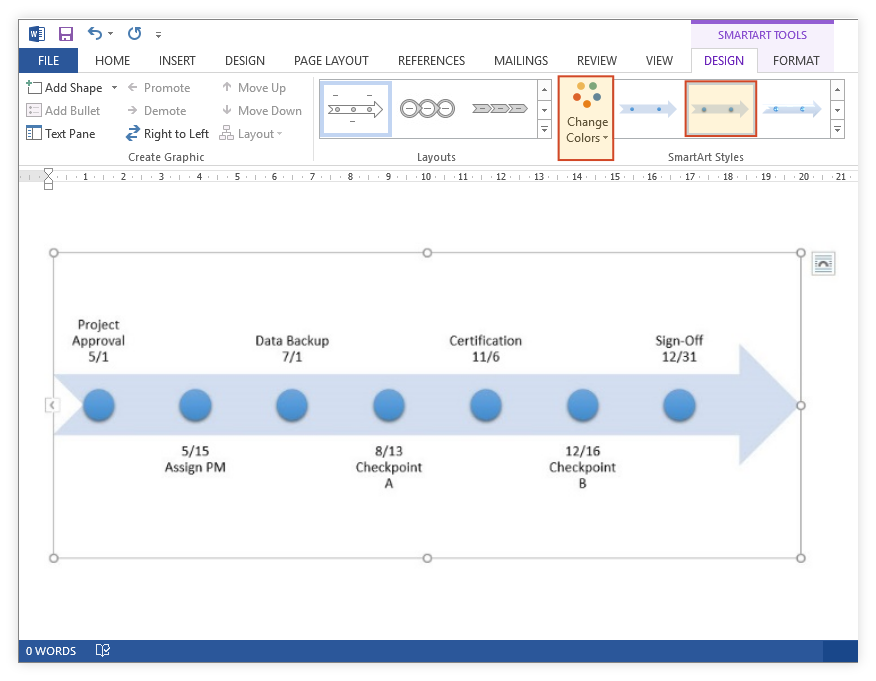
Task: Click the Add Shape button
Action: [65, 88]
